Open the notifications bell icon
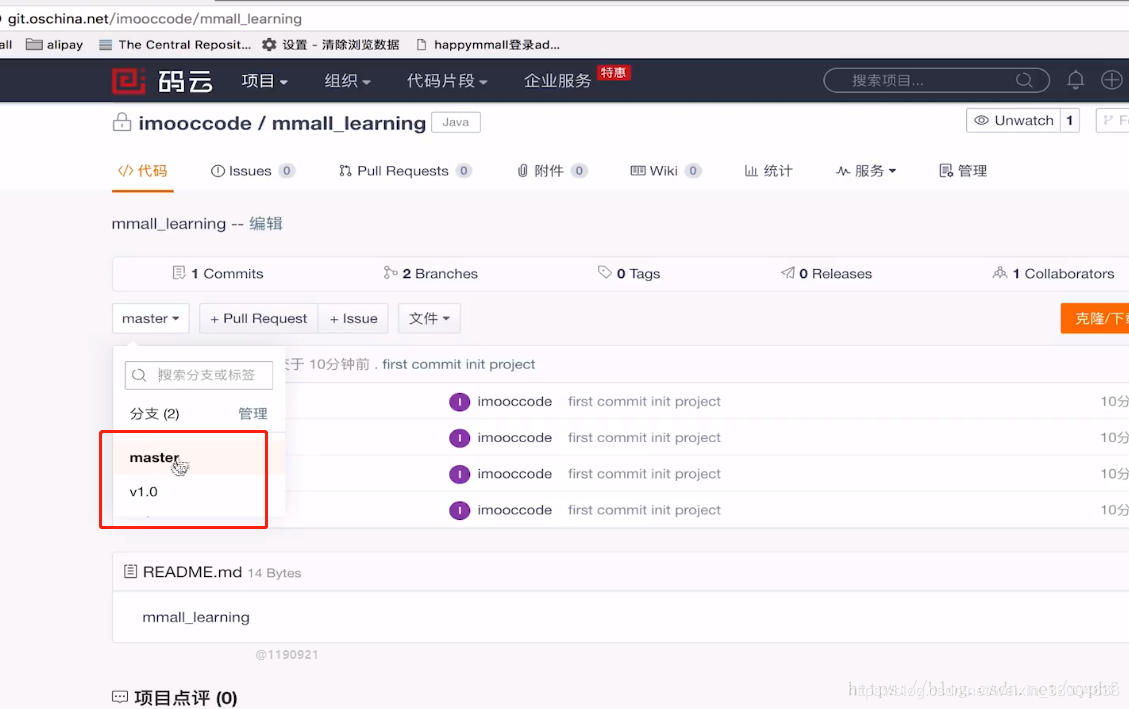1129x709 pixels. tap(1075, 80)
